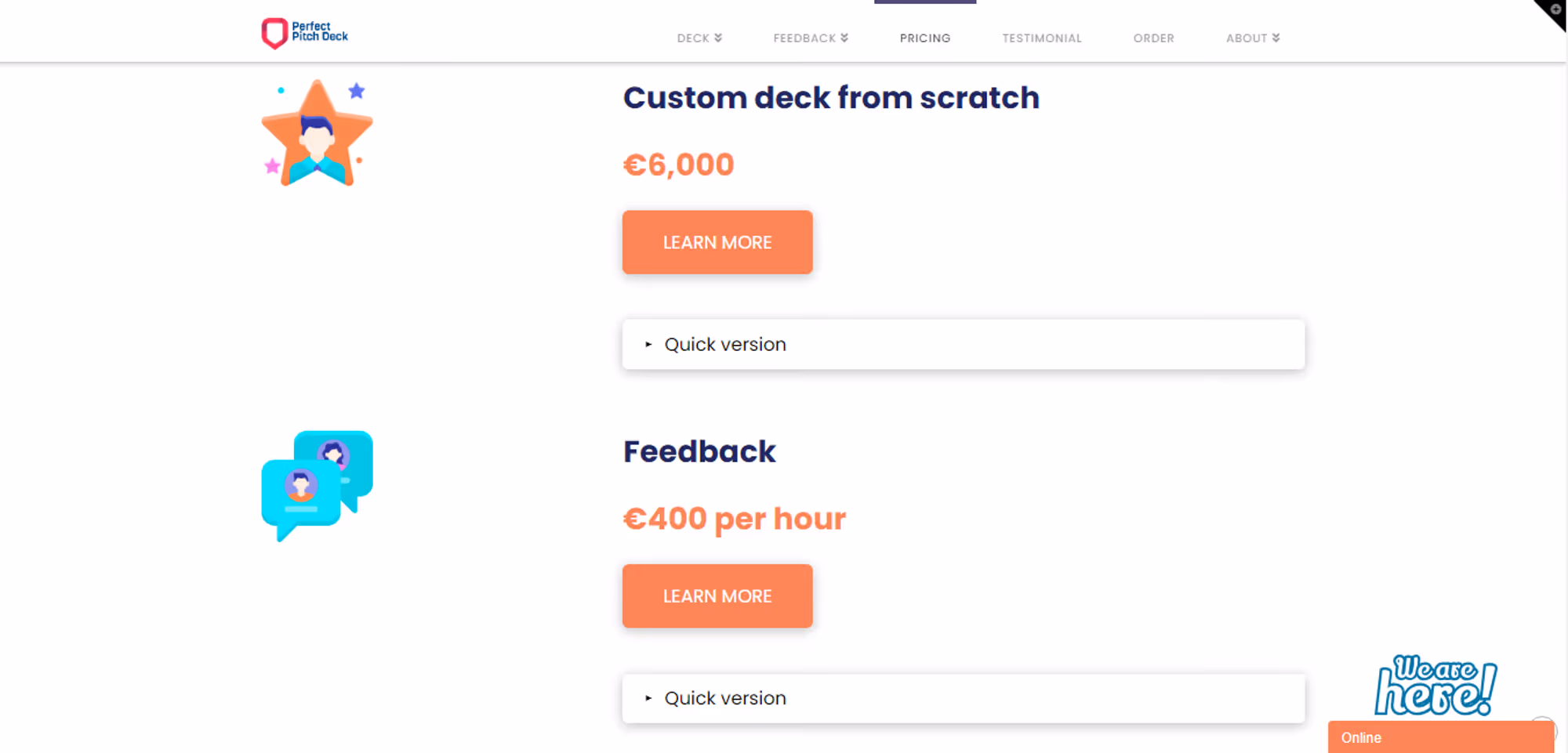
Task: Expand Quick version under Feedback
Action: click(964, 698)
